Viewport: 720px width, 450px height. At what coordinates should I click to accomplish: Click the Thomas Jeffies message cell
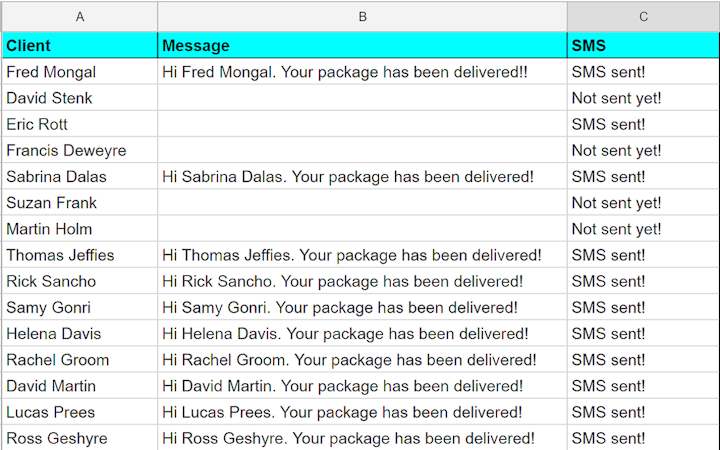(x=362, y=255)
